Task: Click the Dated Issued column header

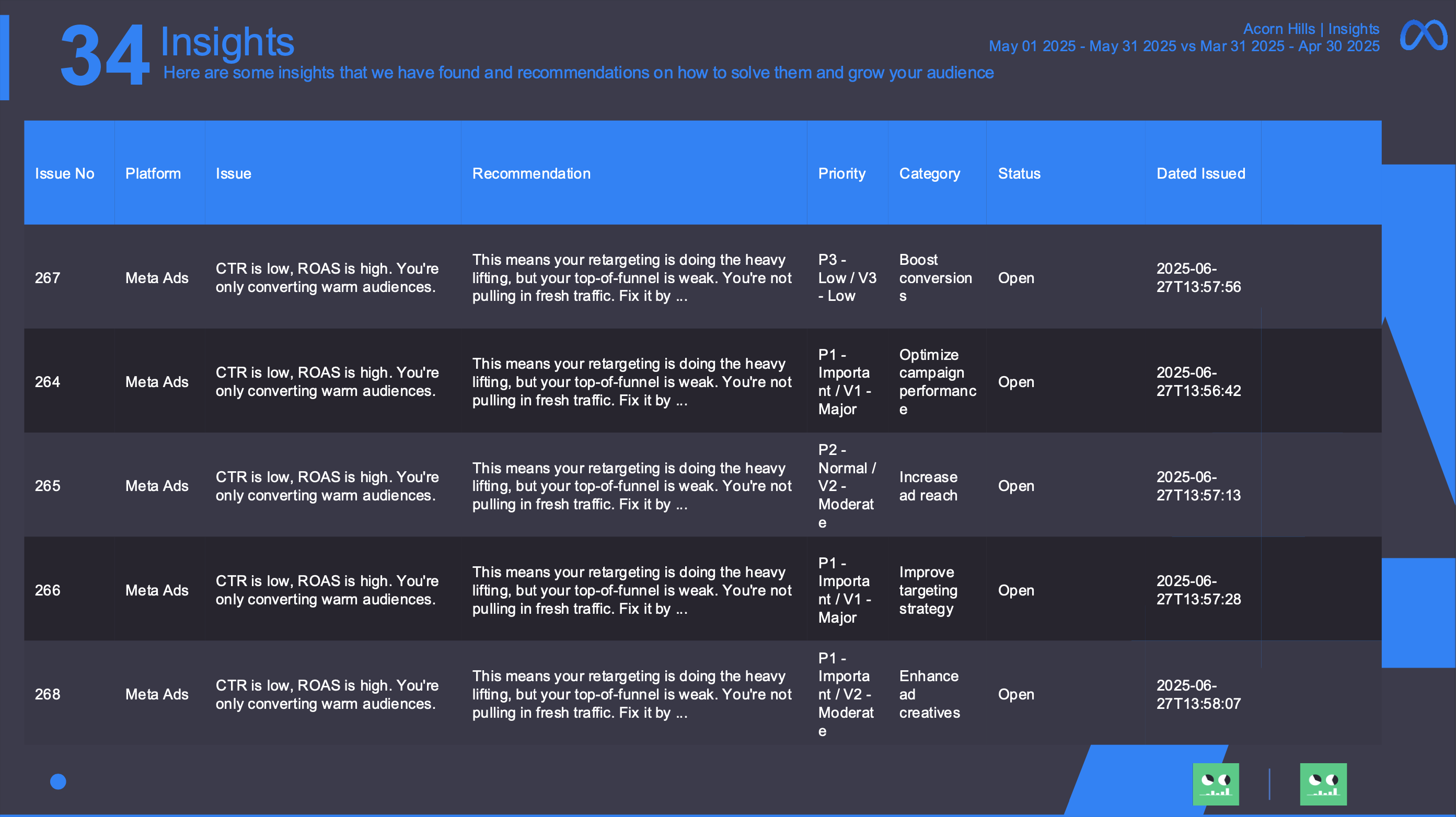Action: [1200, 173]
